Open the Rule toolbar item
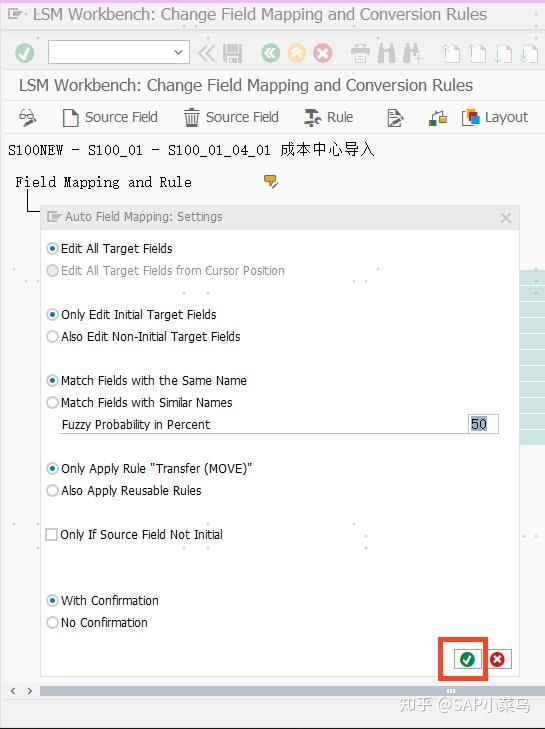 (328, 117)
